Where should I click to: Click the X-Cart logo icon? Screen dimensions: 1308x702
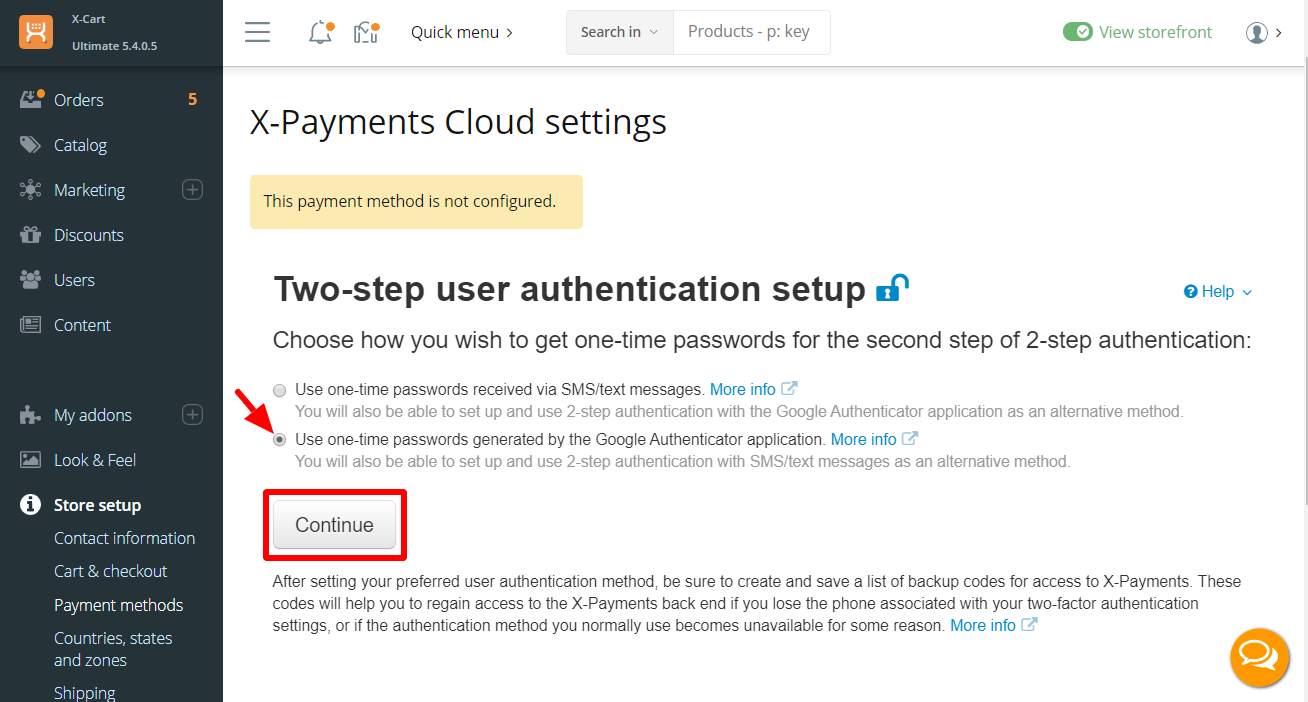pyautogui.click(x=36, y=32)
